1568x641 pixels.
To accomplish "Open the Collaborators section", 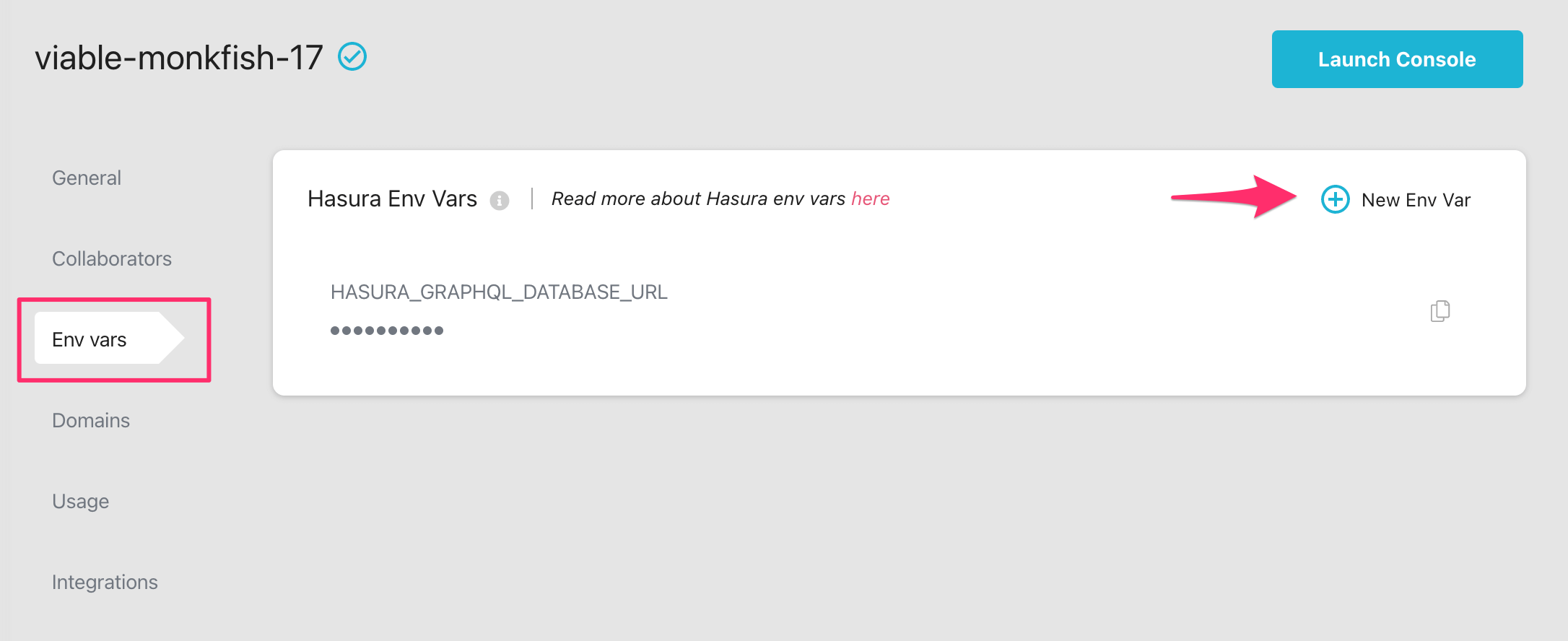I will point(112,258).
